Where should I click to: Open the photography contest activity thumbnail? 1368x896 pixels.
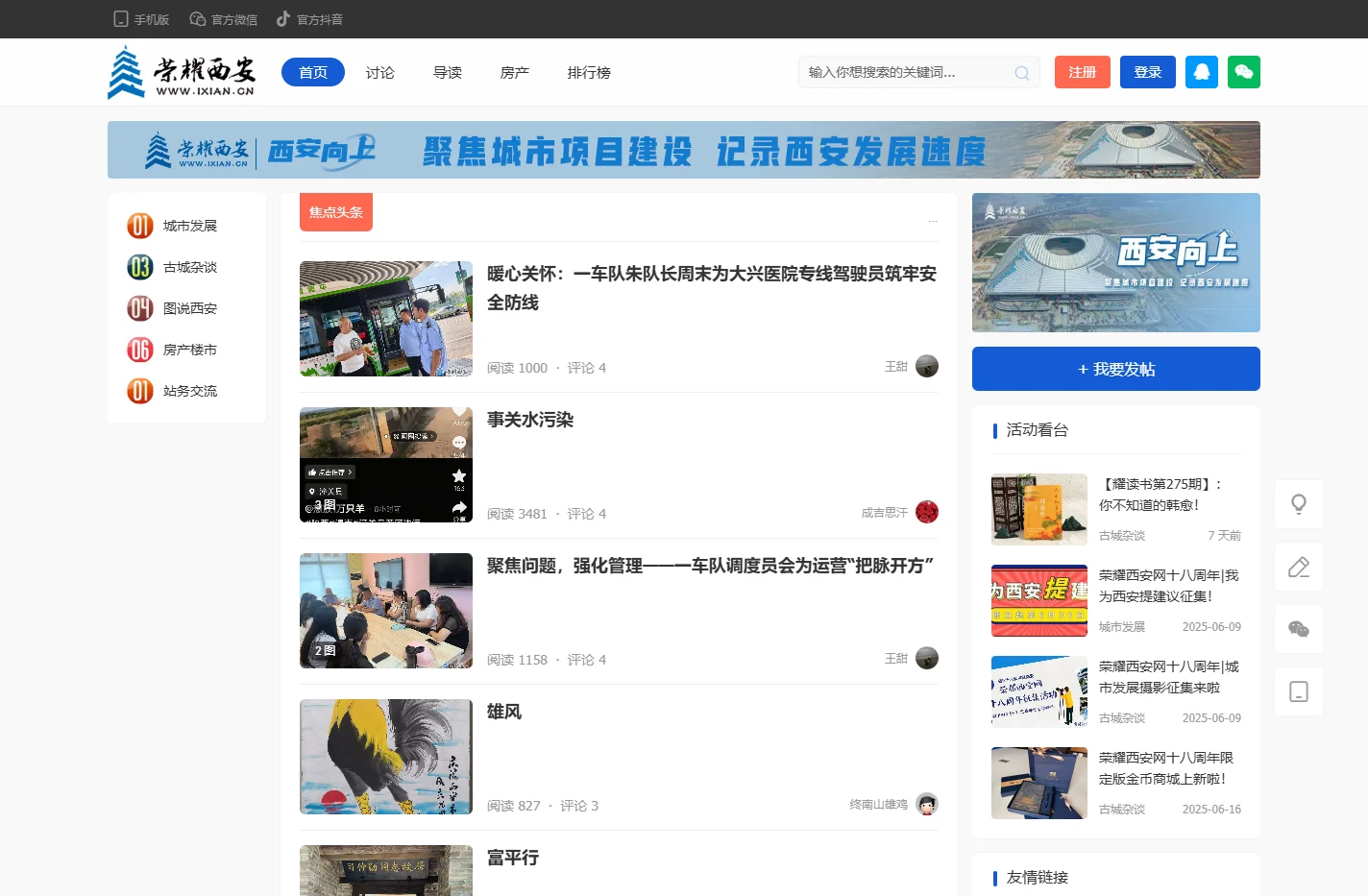pyautogui.click(x=1039, y=691)
